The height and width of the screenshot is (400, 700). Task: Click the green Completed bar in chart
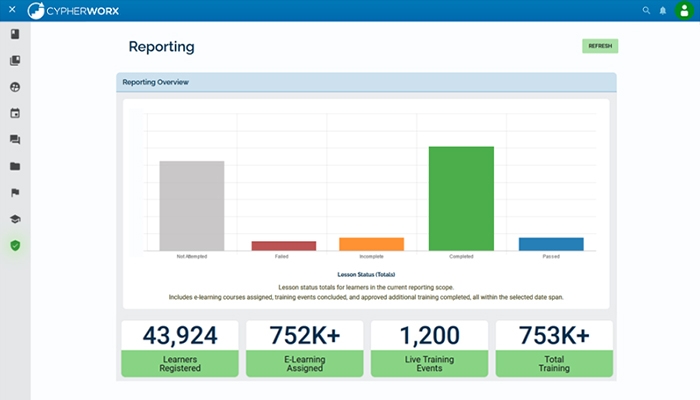click(461, 198)
